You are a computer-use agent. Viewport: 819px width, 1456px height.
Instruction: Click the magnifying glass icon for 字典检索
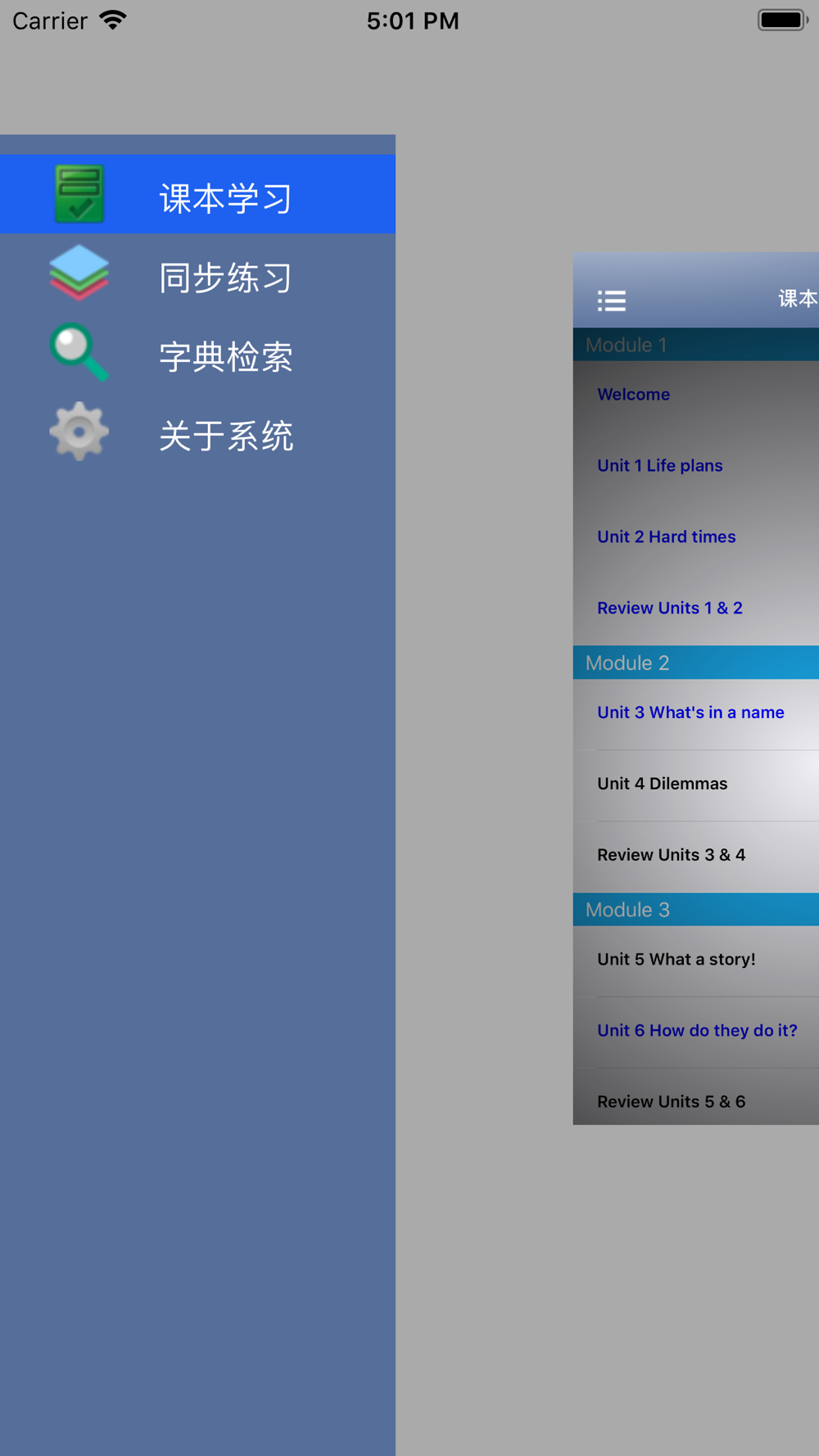[79, 352]
